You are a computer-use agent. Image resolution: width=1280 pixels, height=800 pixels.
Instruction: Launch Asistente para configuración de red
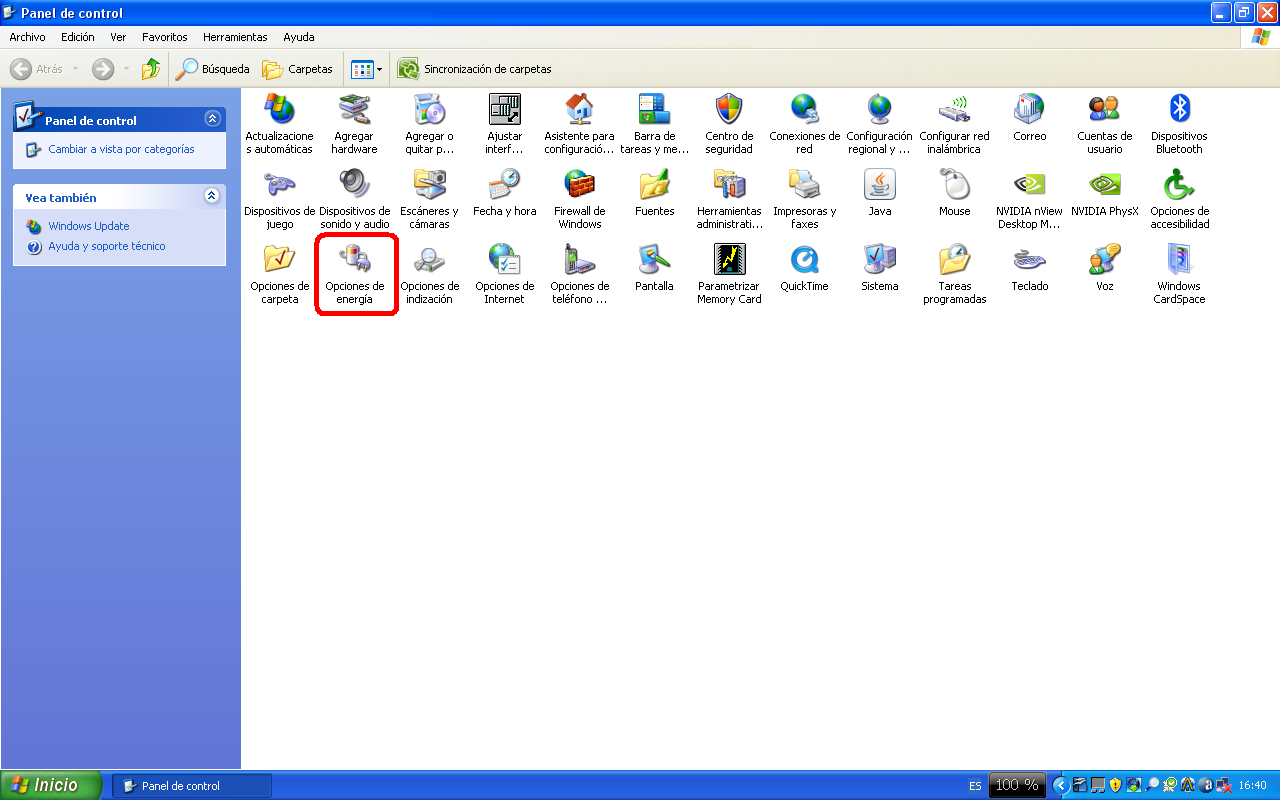click(x=580, y=124)
